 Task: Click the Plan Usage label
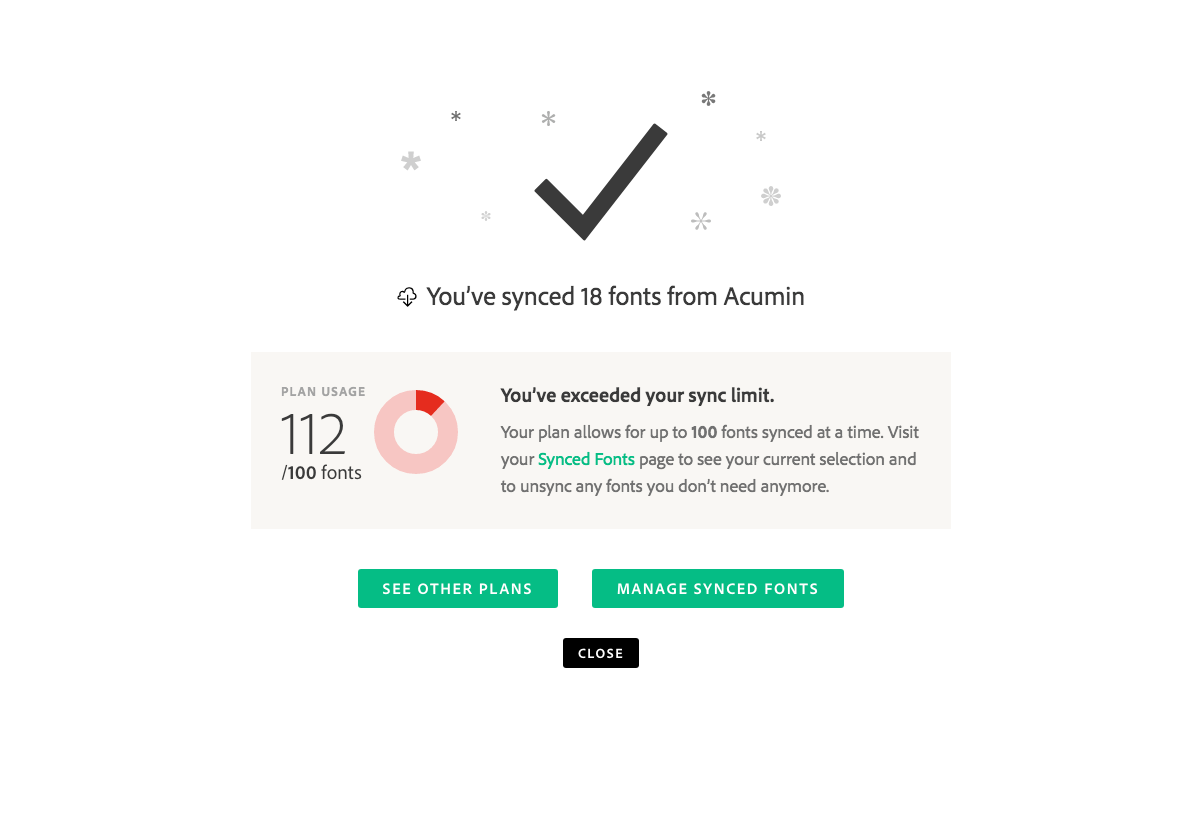323,392
